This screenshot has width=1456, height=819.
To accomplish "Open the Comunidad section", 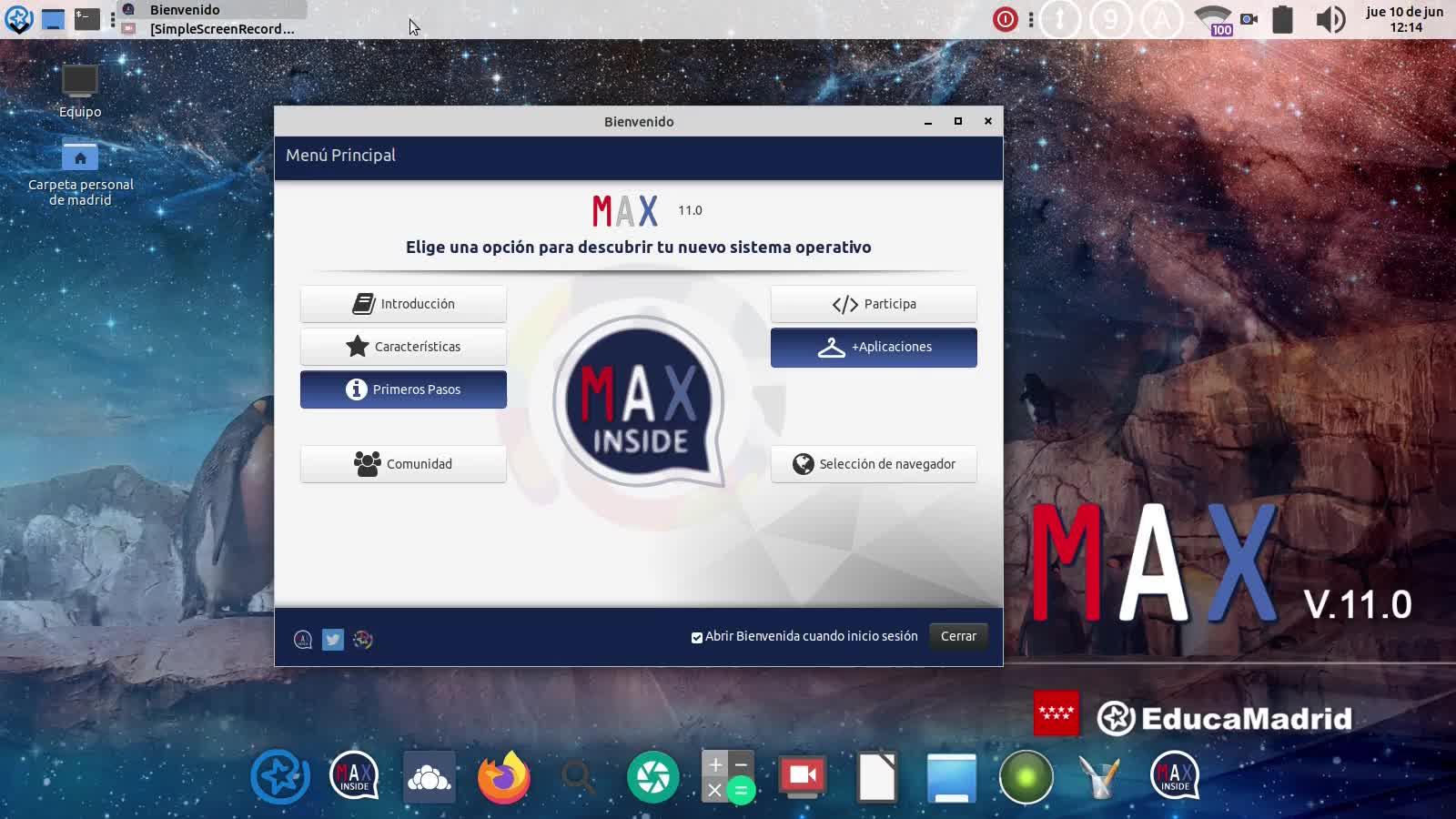I will click(x=403, y=464).
